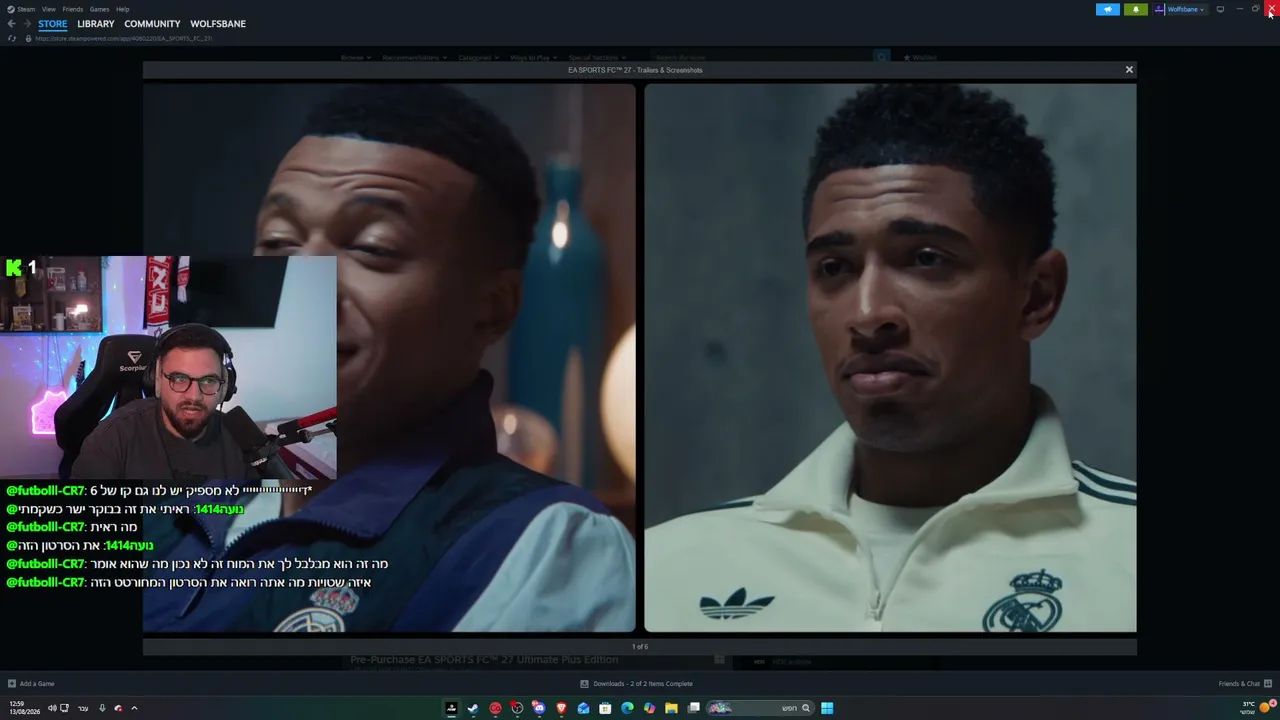
Task: Expand the dimmed Browse store dropdown
Action: 355,58
